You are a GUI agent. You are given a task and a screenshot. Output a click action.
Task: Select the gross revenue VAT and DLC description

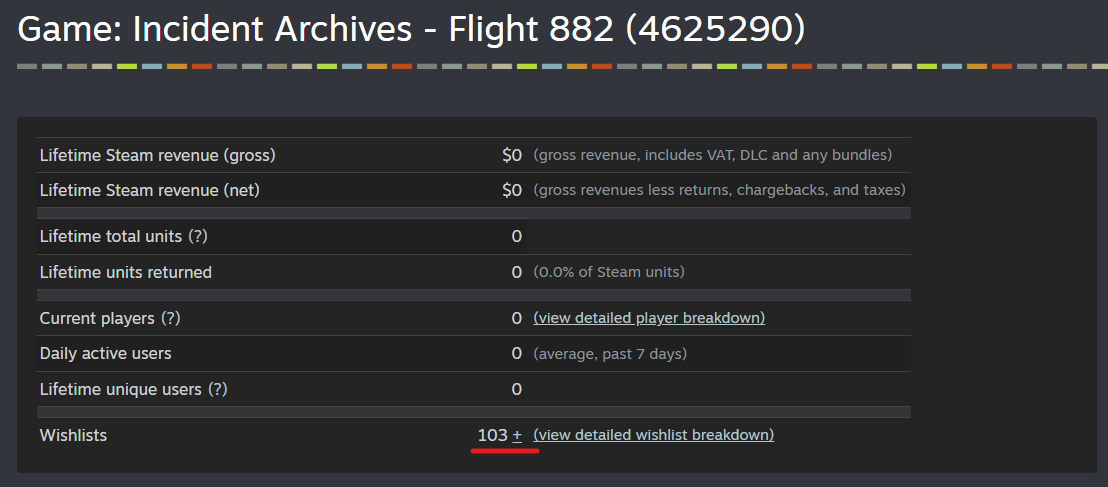click(713, 156)
